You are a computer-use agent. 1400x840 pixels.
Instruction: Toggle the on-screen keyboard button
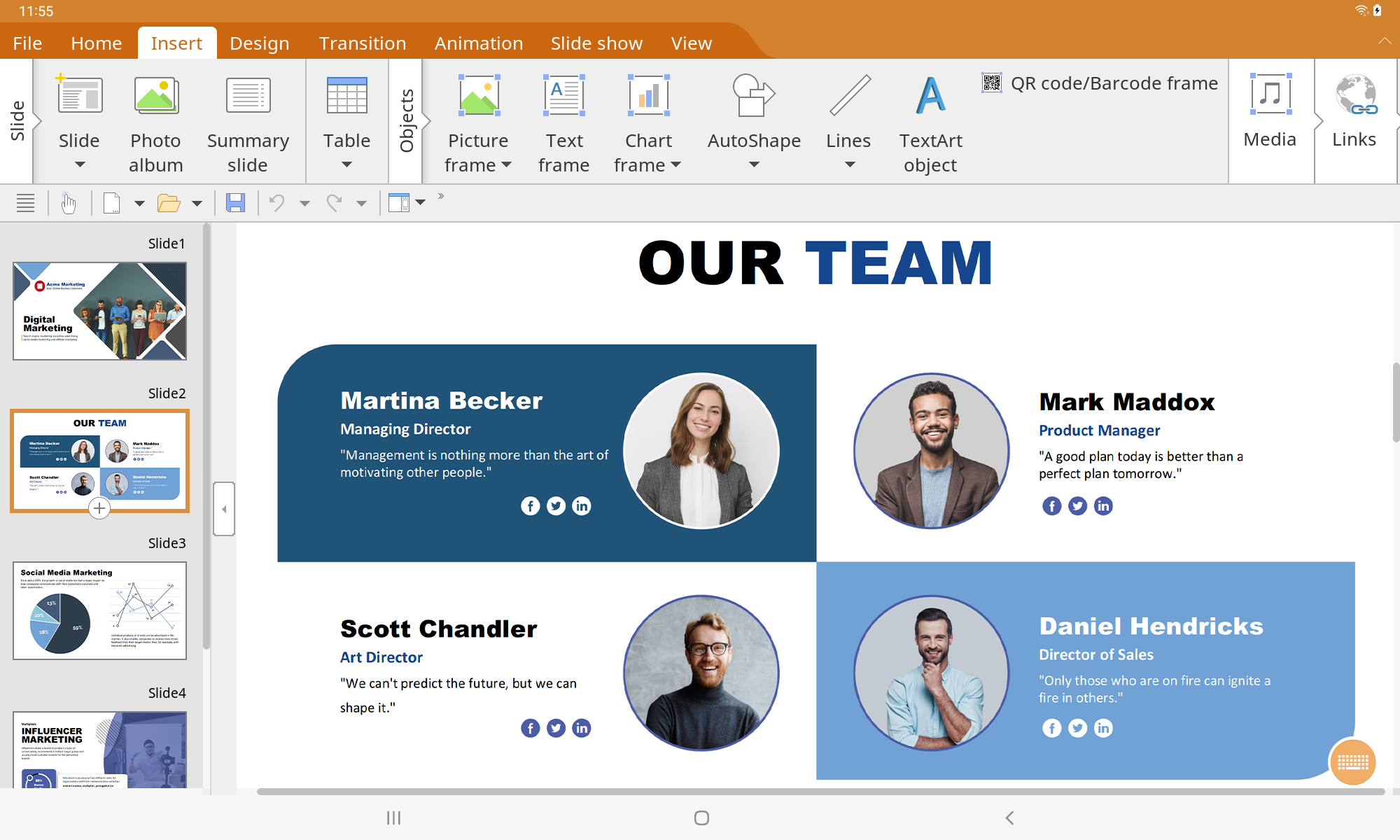(1352, 762)
